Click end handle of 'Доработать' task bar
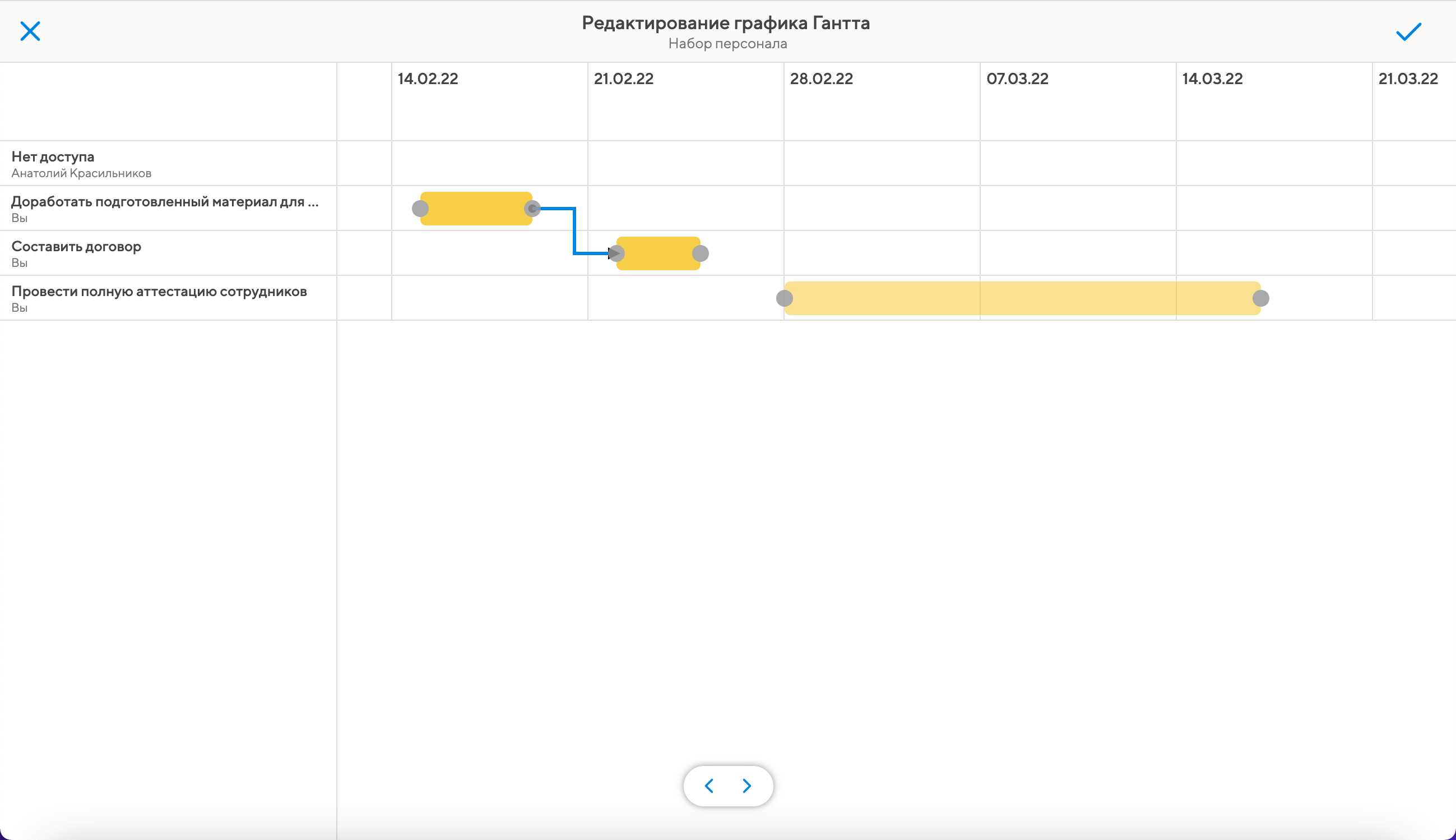The width and height of the screenshot is (1456, 840). pyautogui.click(x=532, y=208)
